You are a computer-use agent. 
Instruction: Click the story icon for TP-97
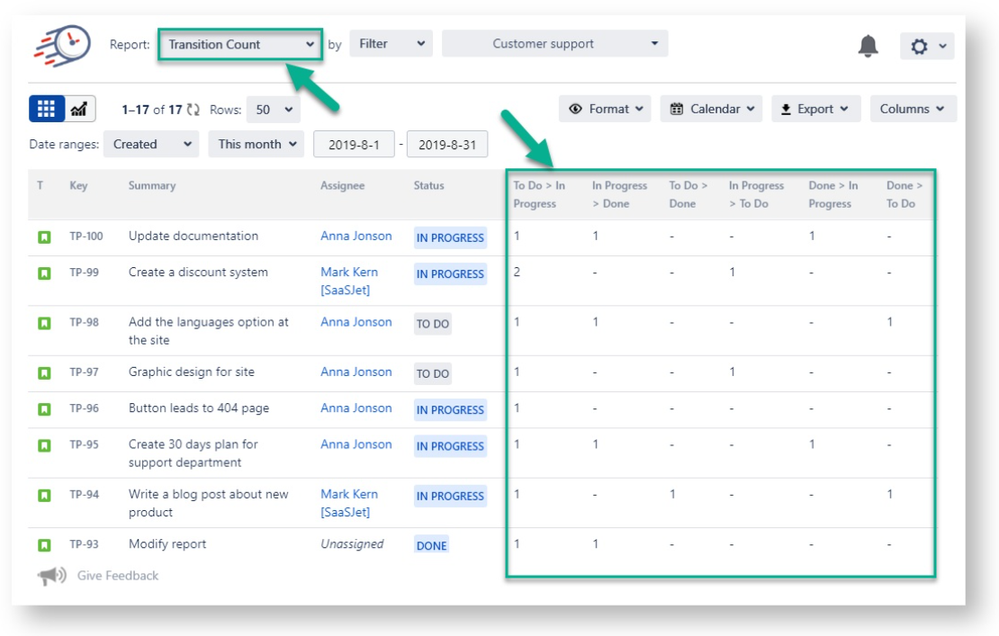(44, 373)
